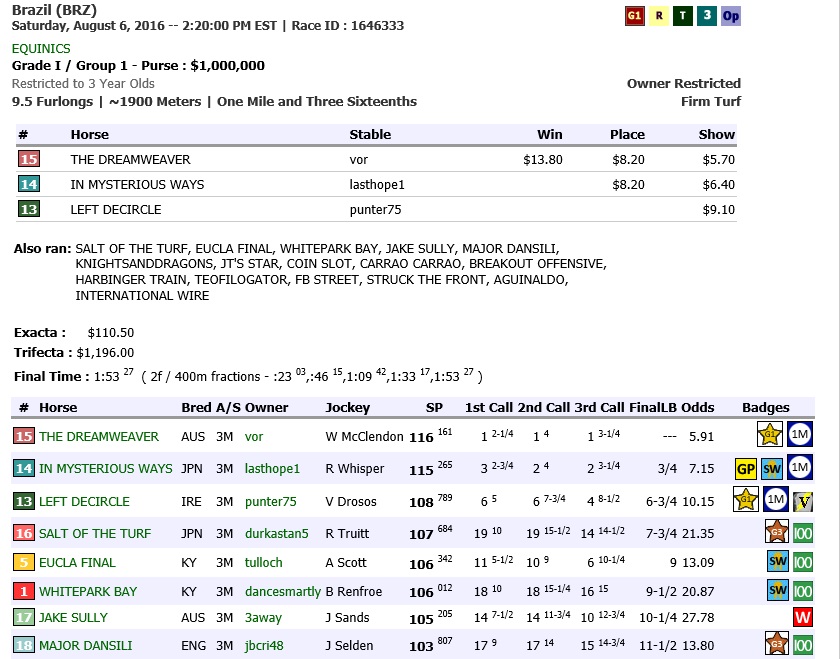
Task: Open THE DREAMWEAVER horse page in results table
Action: (99, 437)
